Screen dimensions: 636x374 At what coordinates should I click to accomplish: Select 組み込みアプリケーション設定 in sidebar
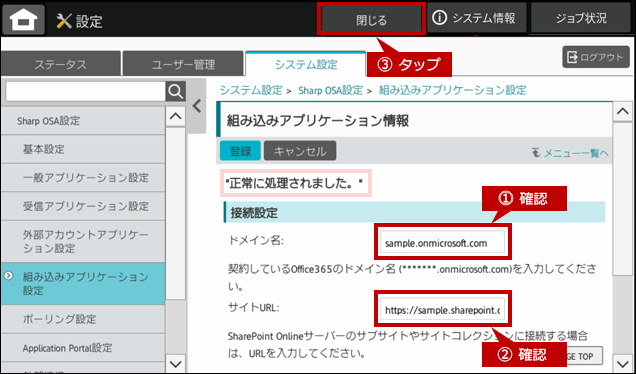[x=83, y=284]
